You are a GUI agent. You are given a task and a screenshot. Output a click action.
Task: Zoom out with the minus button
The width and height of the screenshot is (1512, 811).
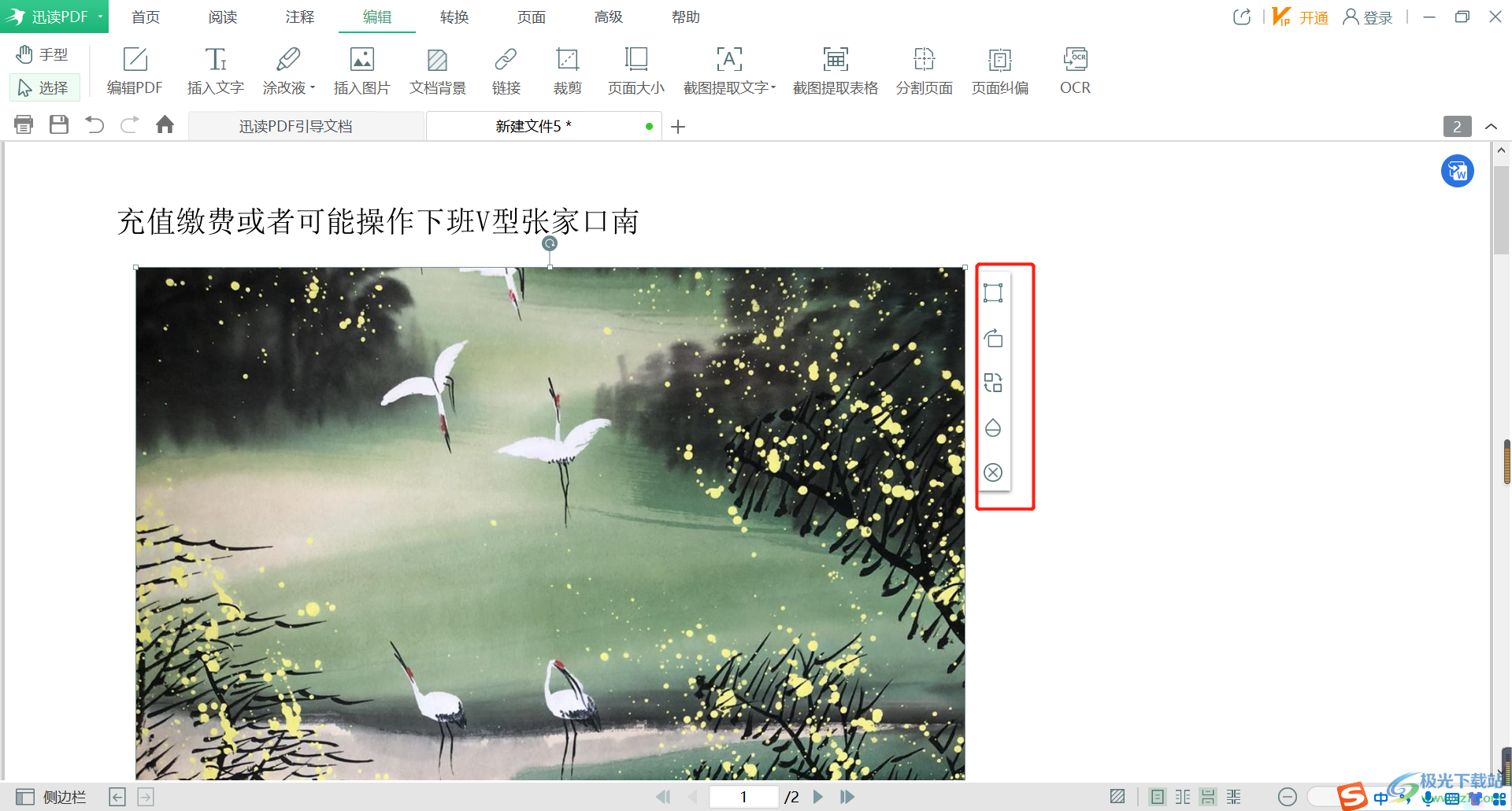pos(1288,797)
